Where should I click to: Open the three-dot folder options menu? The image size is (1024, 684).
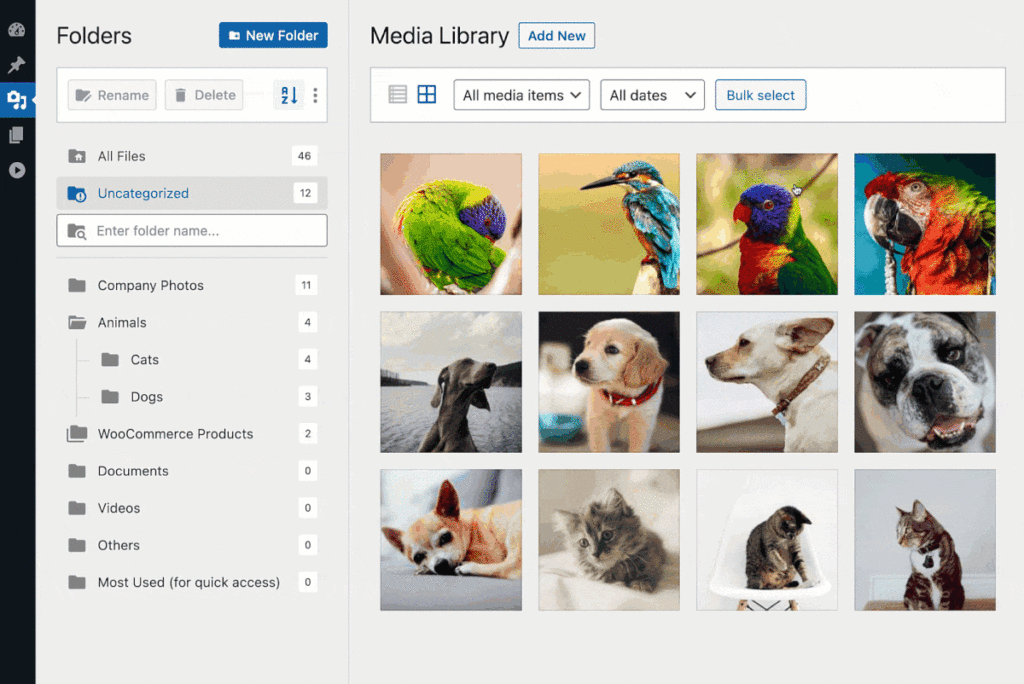click(315, 95)
